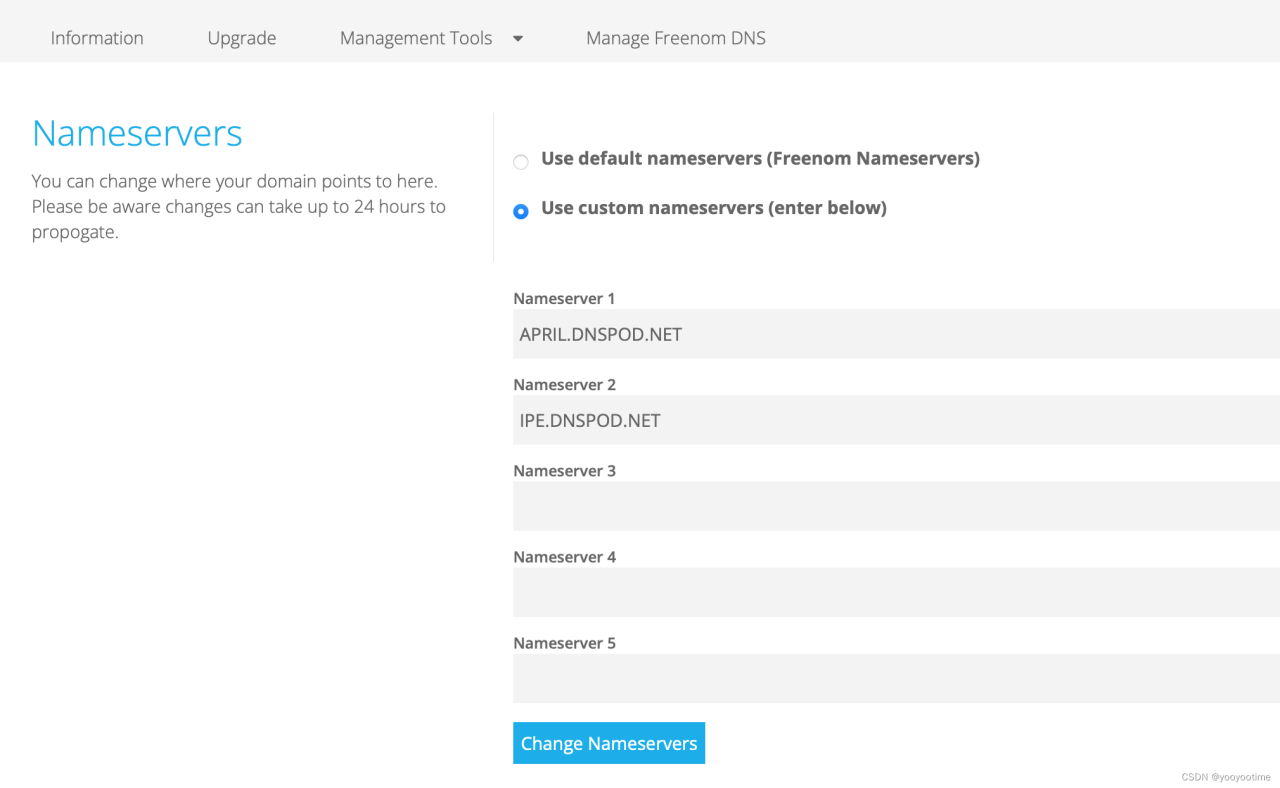Screen dimensions: 1280x788
Task: Click the empty Nameserver 5 input field
Action: click(896, 678)
